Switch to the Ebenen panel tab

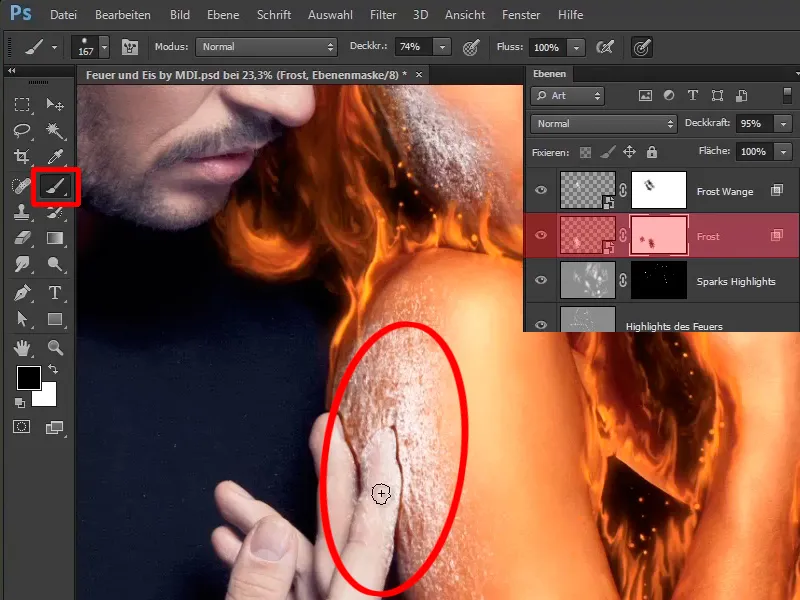click(x=549, y=74)
